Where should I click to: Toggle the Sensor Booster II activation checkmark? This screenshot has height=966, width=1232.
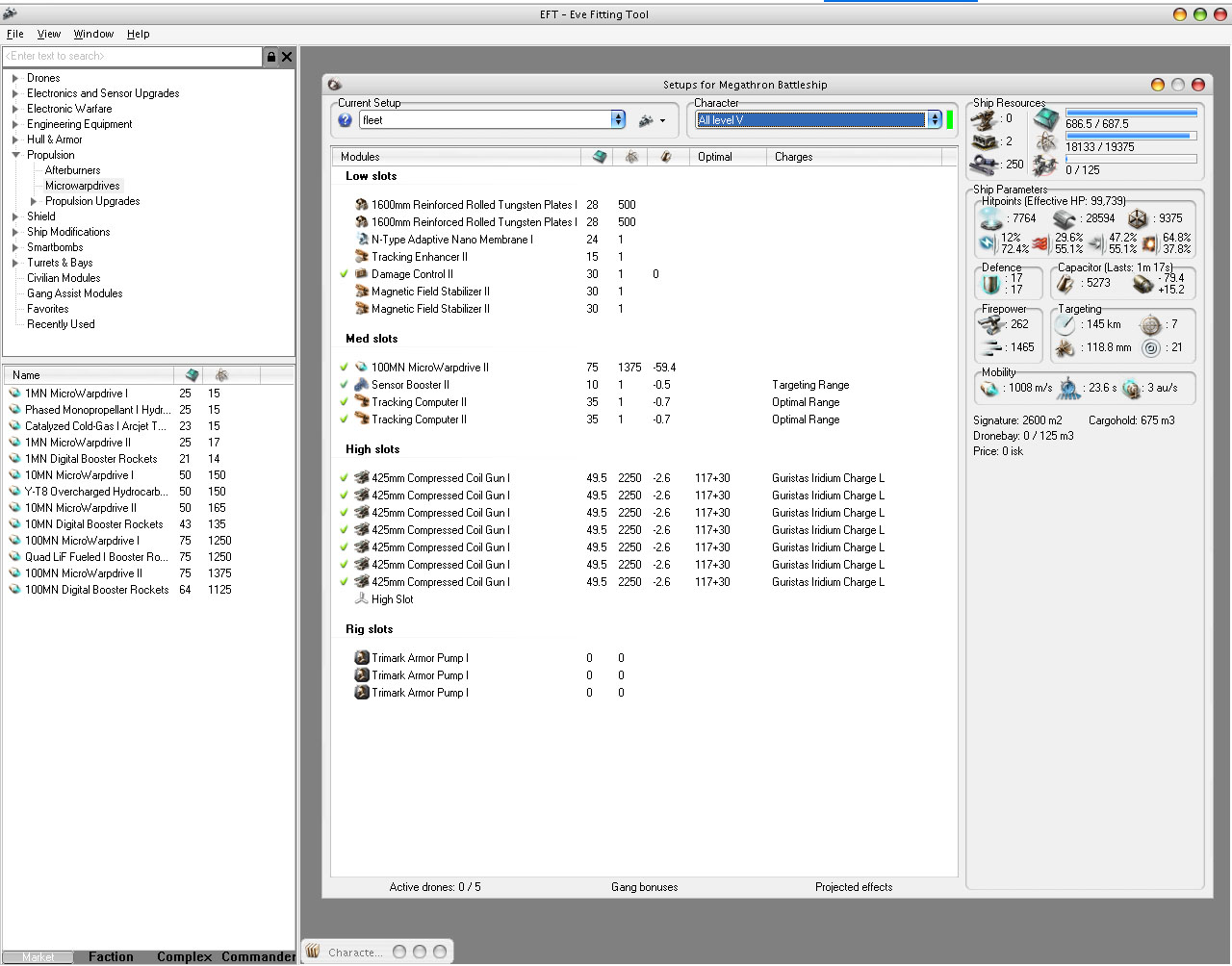point(345,385)
